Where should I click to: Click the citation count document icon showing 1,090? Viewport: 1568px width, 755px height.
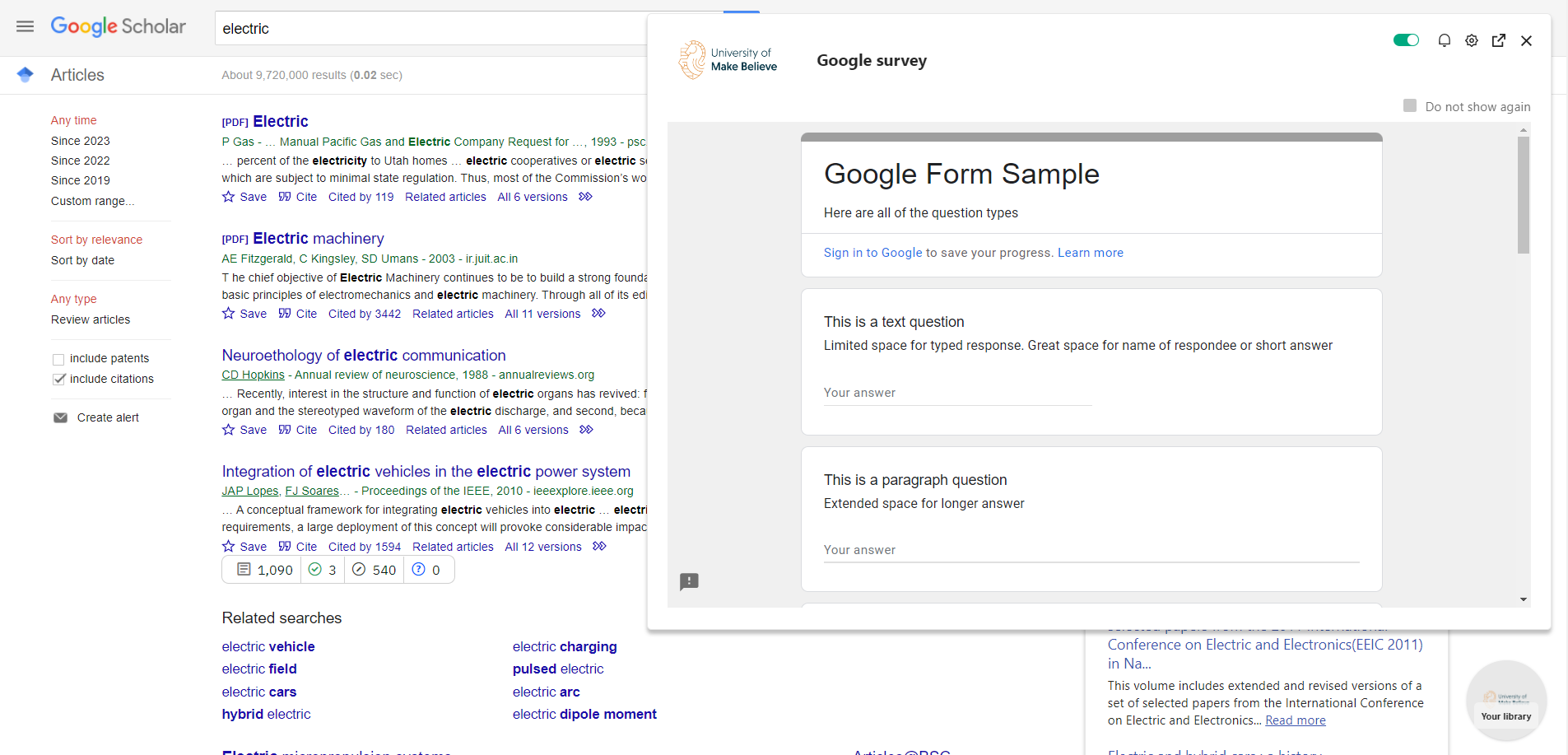click(x=244, y=570)
